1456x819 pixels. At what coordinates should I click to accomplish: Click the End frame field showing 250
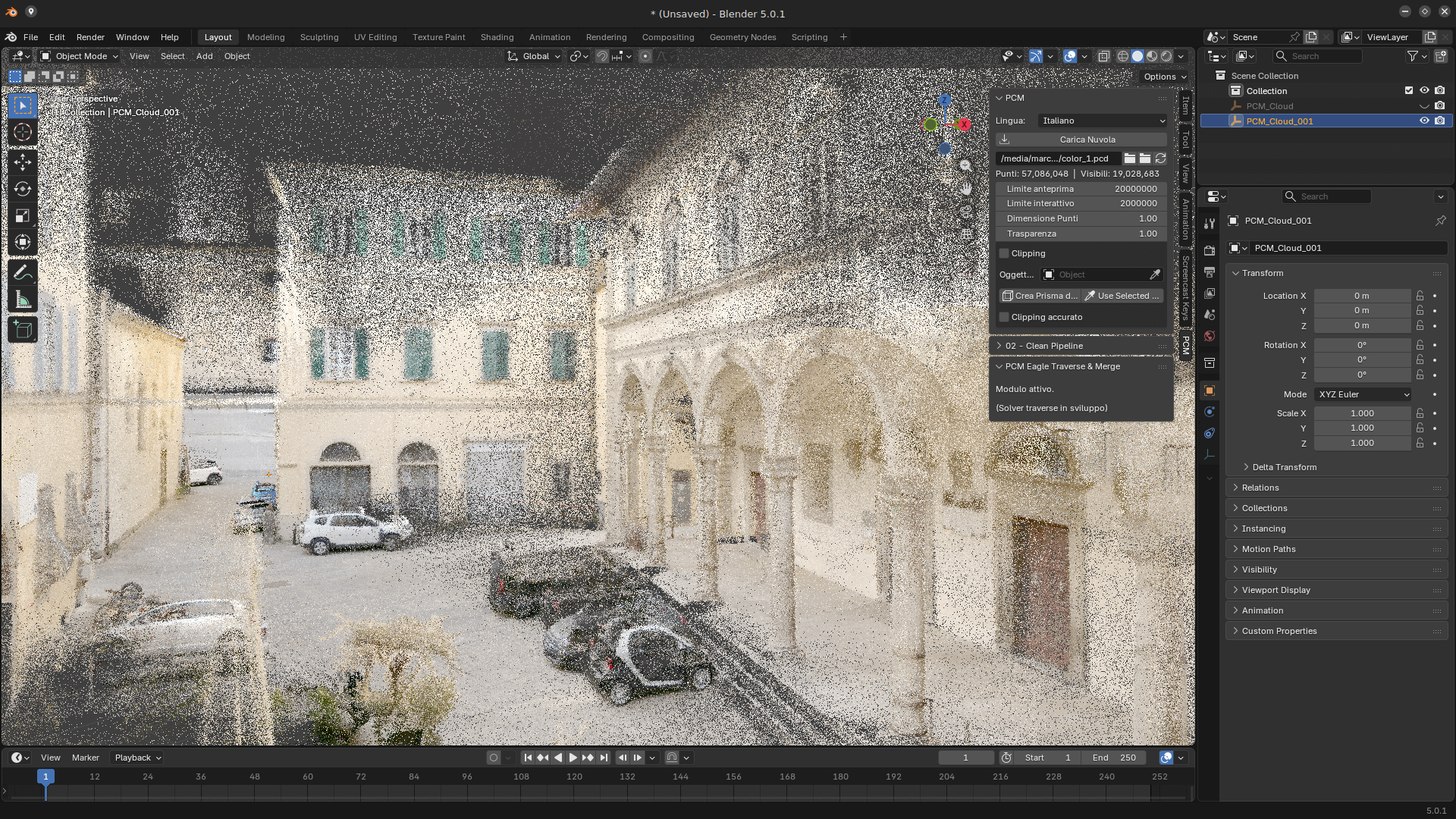(1114, 758)
